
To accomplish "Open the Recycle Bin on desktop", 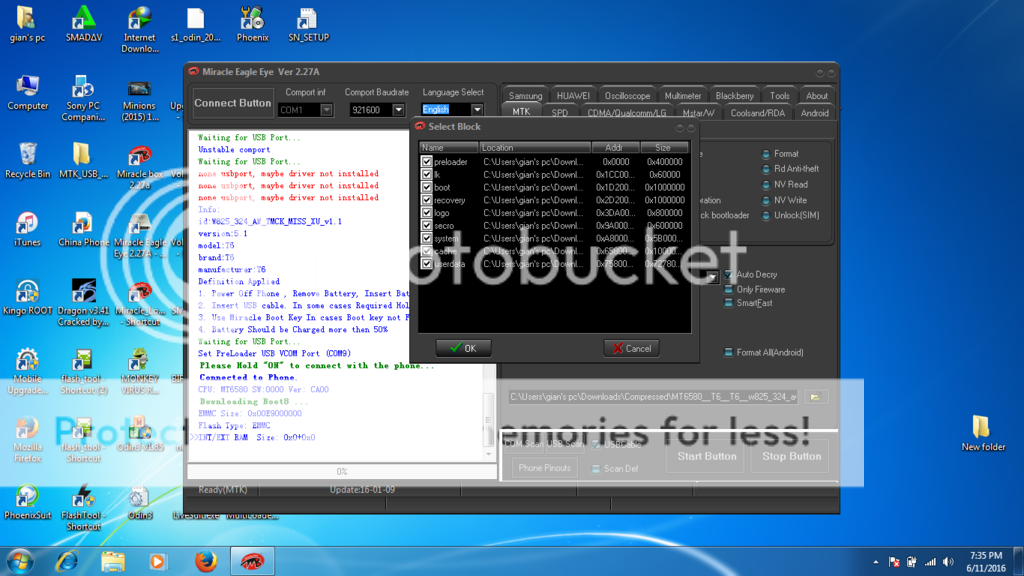I will point(27,158).
